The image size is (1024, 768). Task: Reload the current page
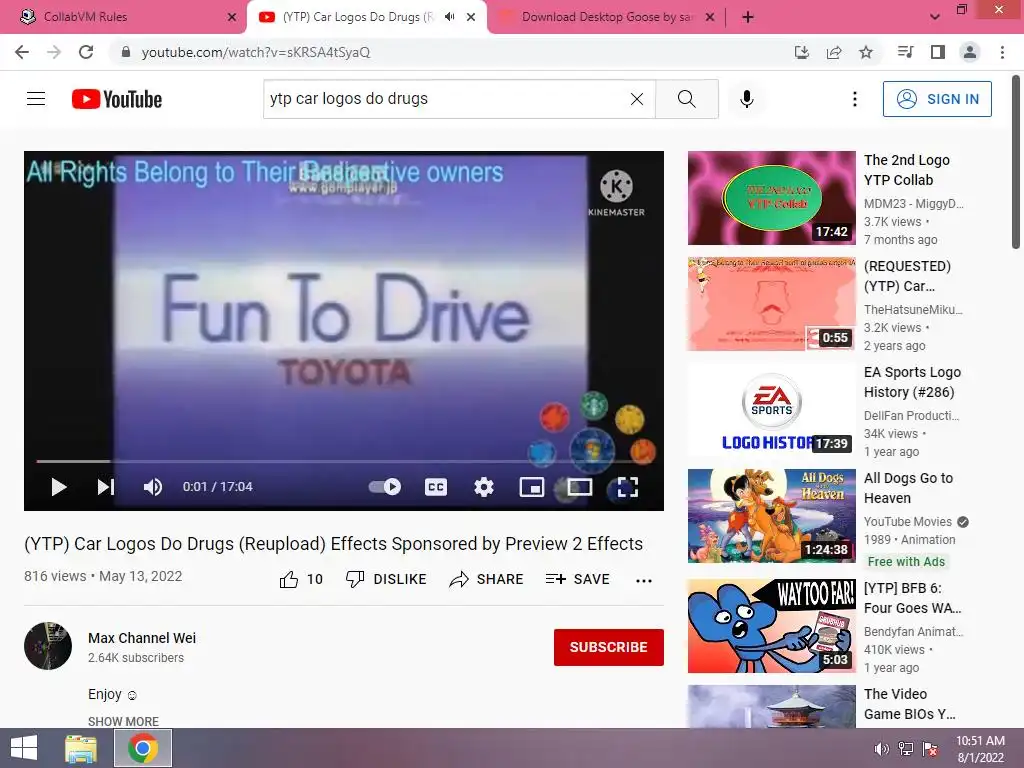pos(86,52)
